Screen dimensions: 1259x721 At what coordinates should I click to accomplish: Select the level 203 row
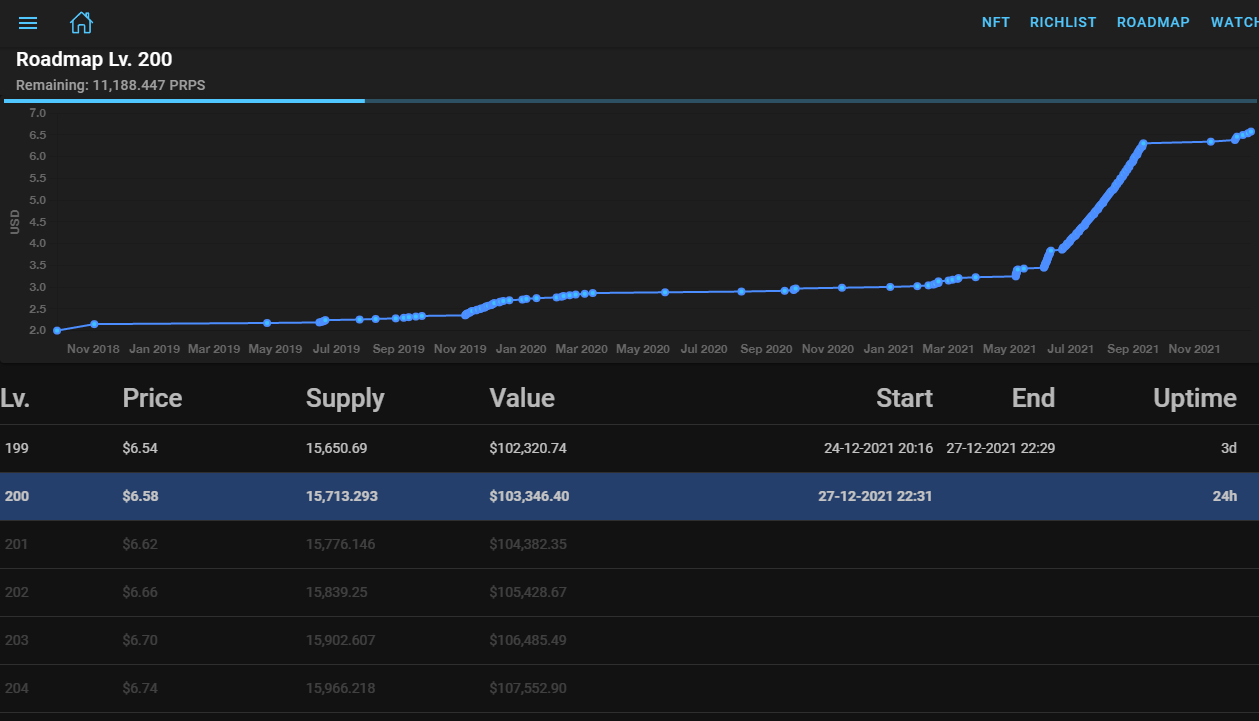(x=629, y=640)
